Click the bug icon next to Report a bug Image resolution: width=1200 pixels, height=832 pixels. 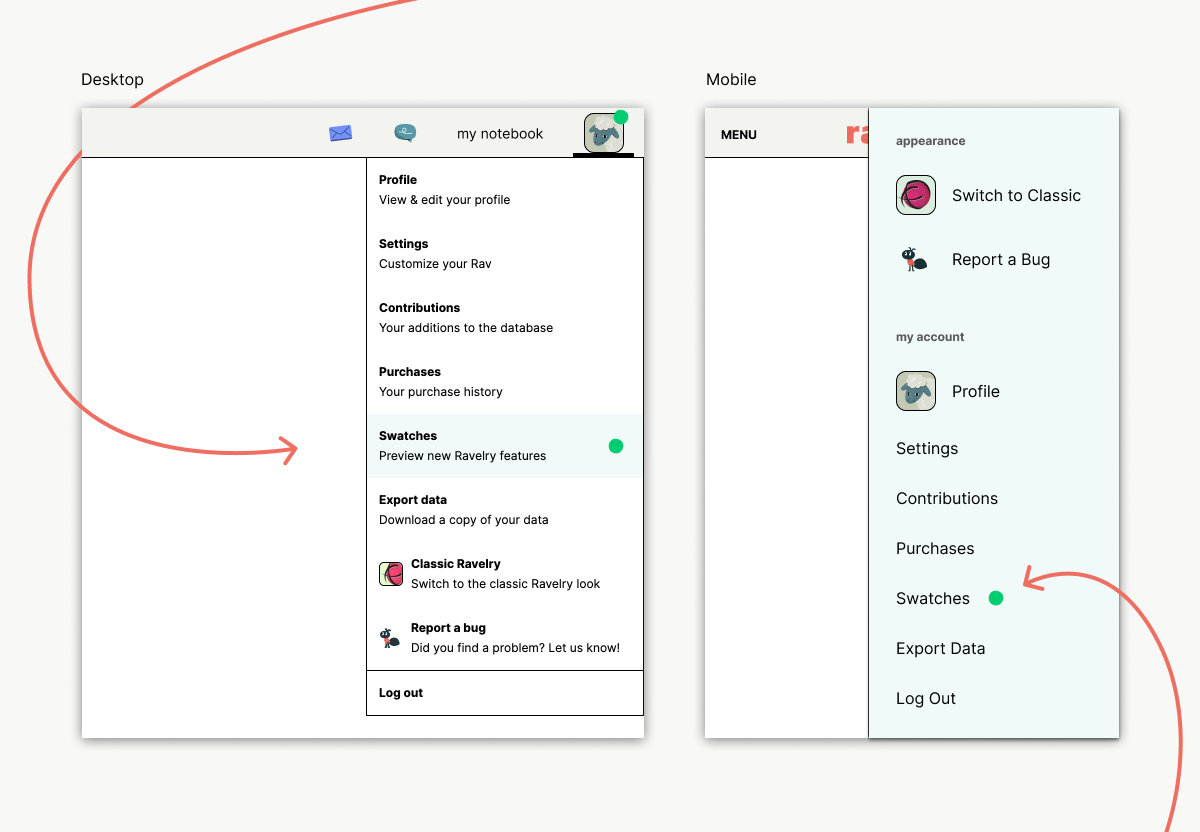391,638
